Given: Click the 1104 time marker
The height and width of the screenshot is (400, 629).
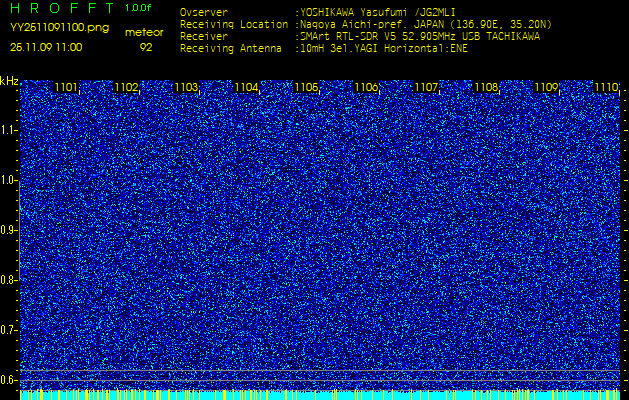Looking at the screenshot, I should pyautogui.click(x=246, y=87).
